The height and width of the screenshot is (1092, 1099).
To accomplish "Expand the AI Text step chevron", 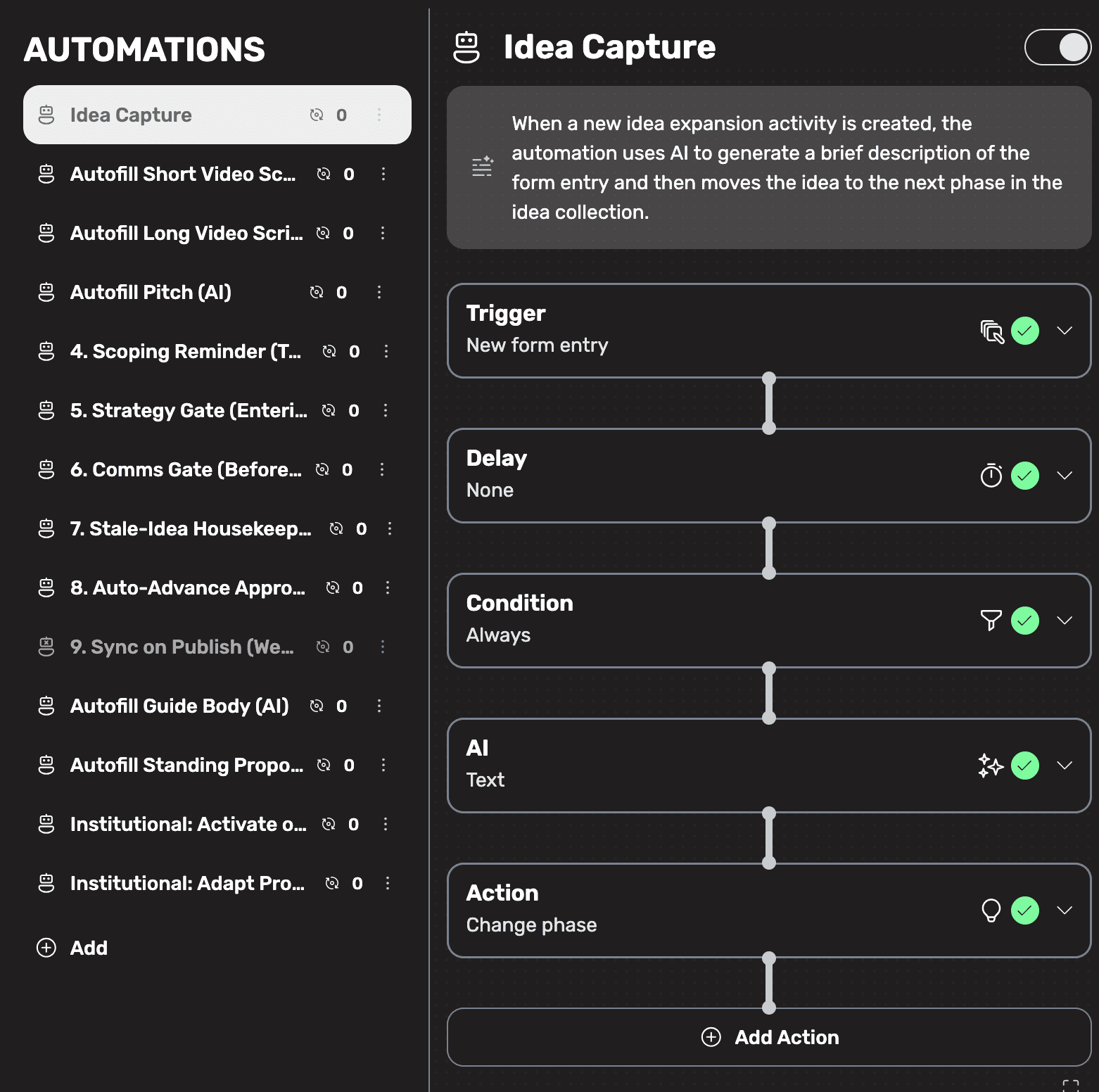I will click(x=1065, y=766).
